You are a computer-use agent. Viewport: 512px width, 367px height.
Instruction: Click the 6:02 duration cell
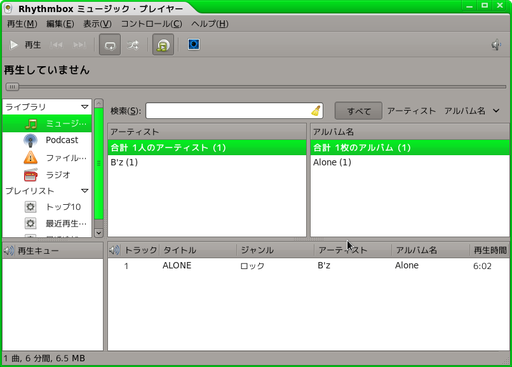tap(482, 266)
